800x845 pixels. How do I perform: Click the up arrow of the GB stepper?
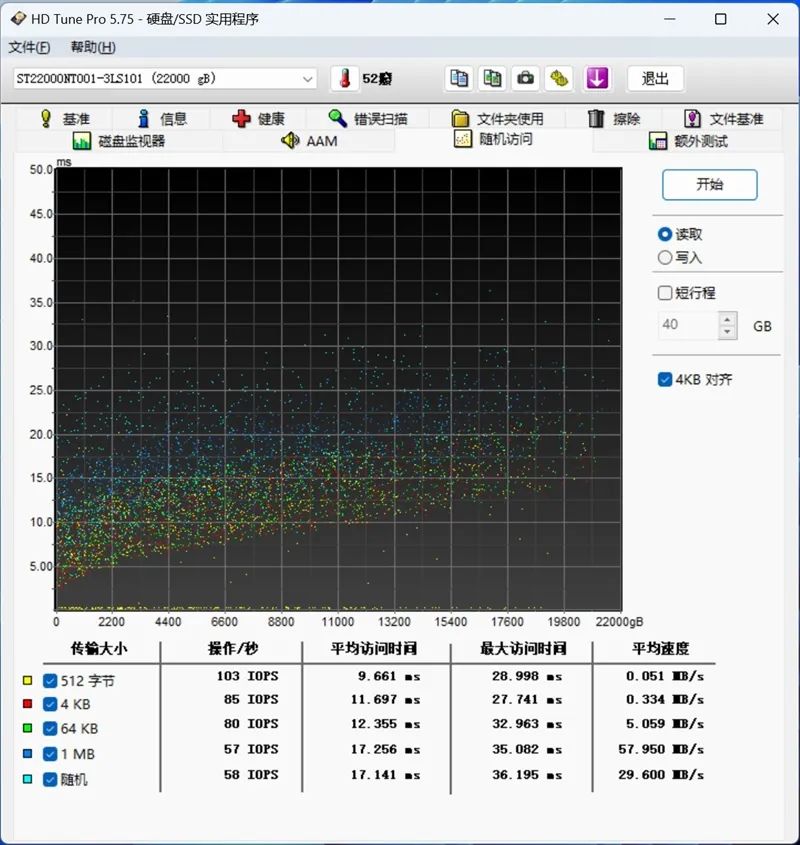[727, 320]
